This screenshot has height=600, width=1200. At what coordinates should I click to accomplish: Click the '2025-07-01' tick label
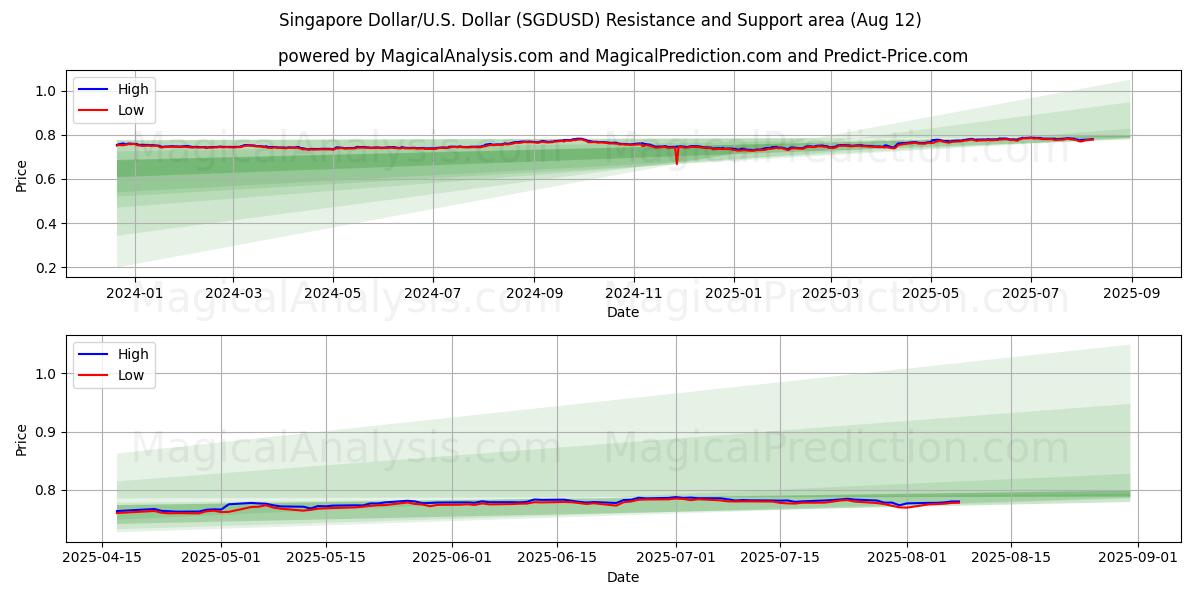676,559
